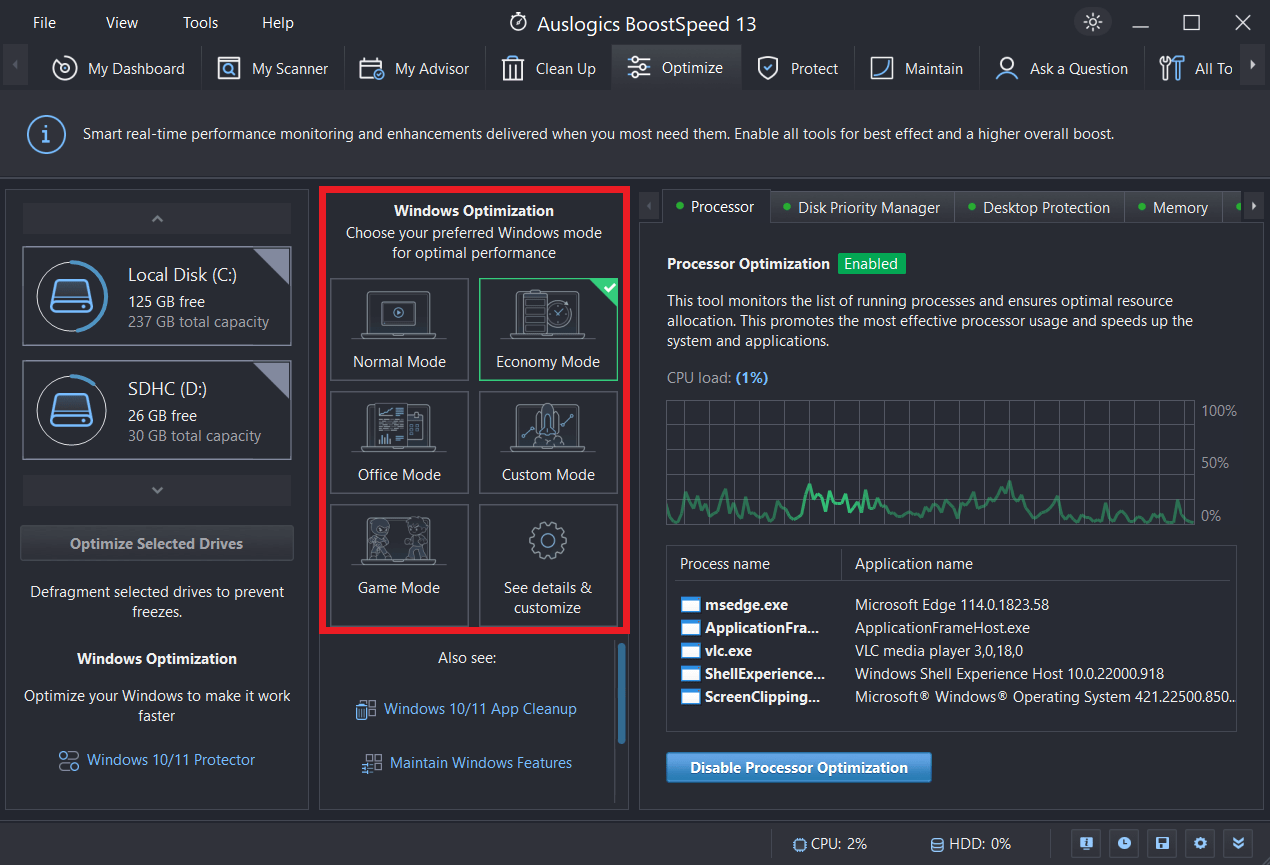Select the ApplicationFra... process row
The height and width of the screenshot is (865, 1270).
(x=957, y=628)
